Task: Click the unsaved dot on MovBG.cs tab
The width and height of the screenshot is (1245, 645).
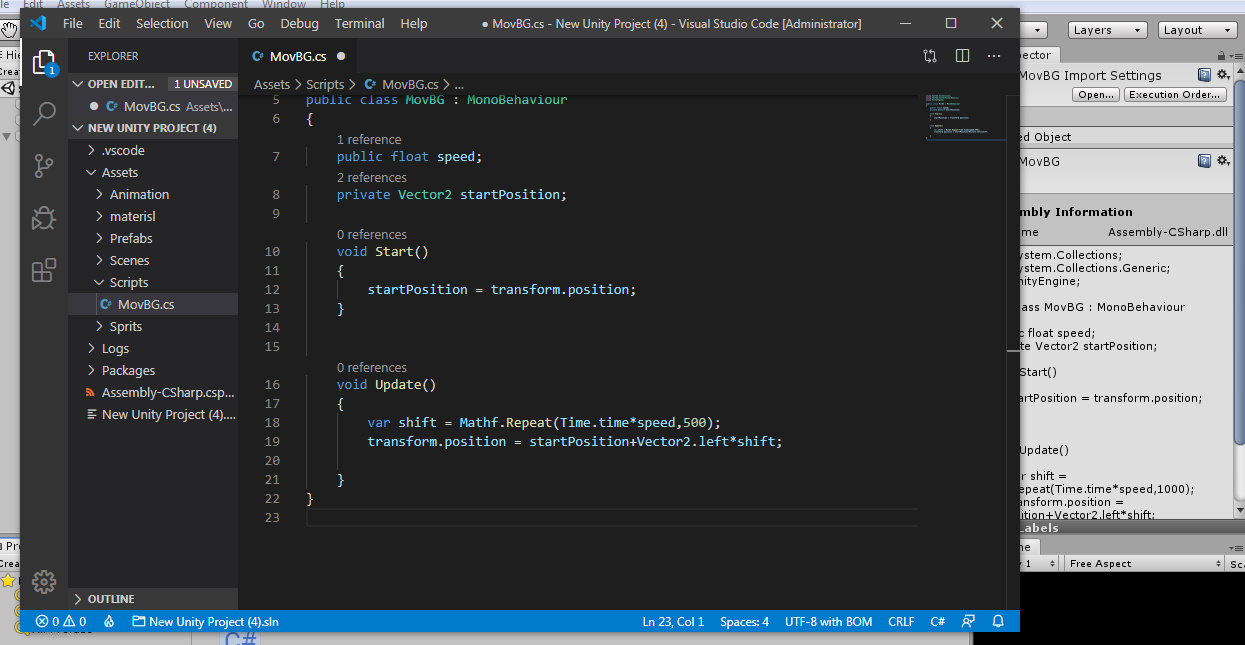Action: click(x=341, y=56)
